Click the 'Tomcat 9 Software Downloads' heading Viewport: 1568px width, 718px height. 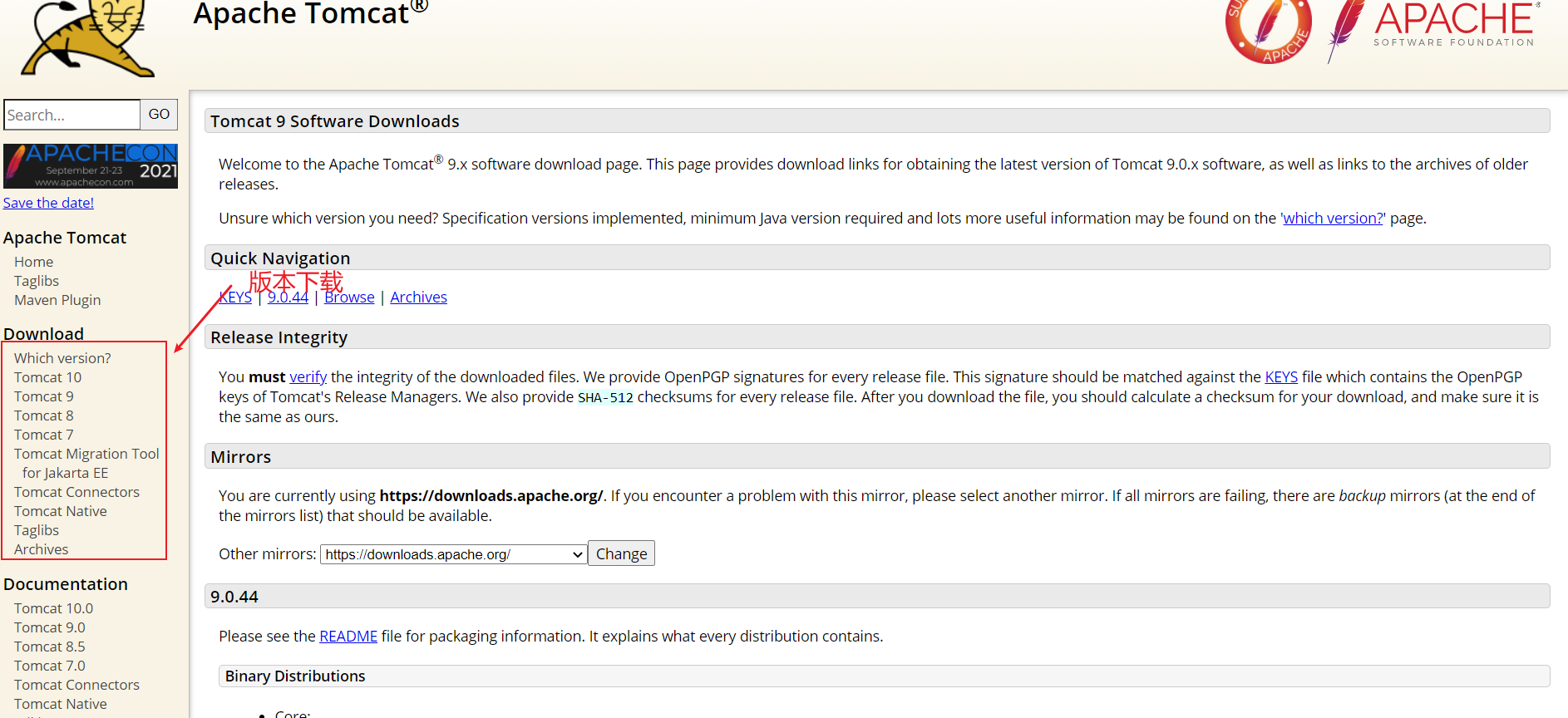click(x=334, y=121)
